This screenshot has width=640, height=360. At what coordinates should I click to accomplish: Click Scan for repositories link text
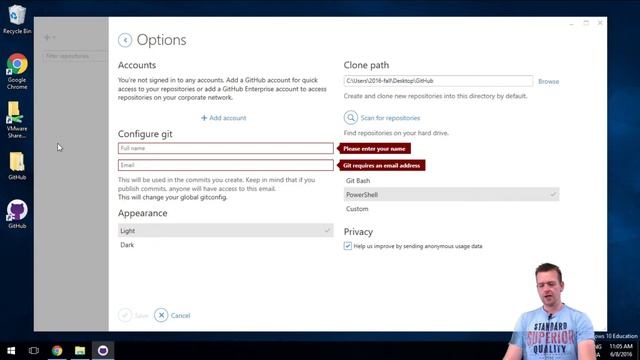tap(390, 118)
